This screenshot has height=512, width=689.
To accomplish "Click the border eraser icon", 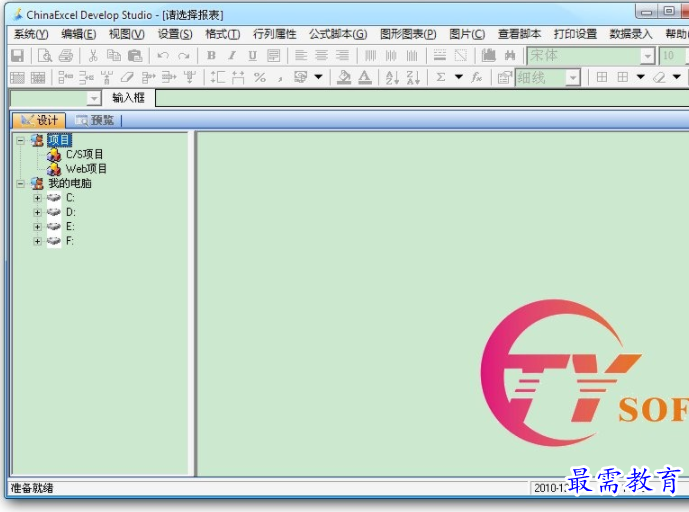I will pyautogui.click(x=659, y=78).
